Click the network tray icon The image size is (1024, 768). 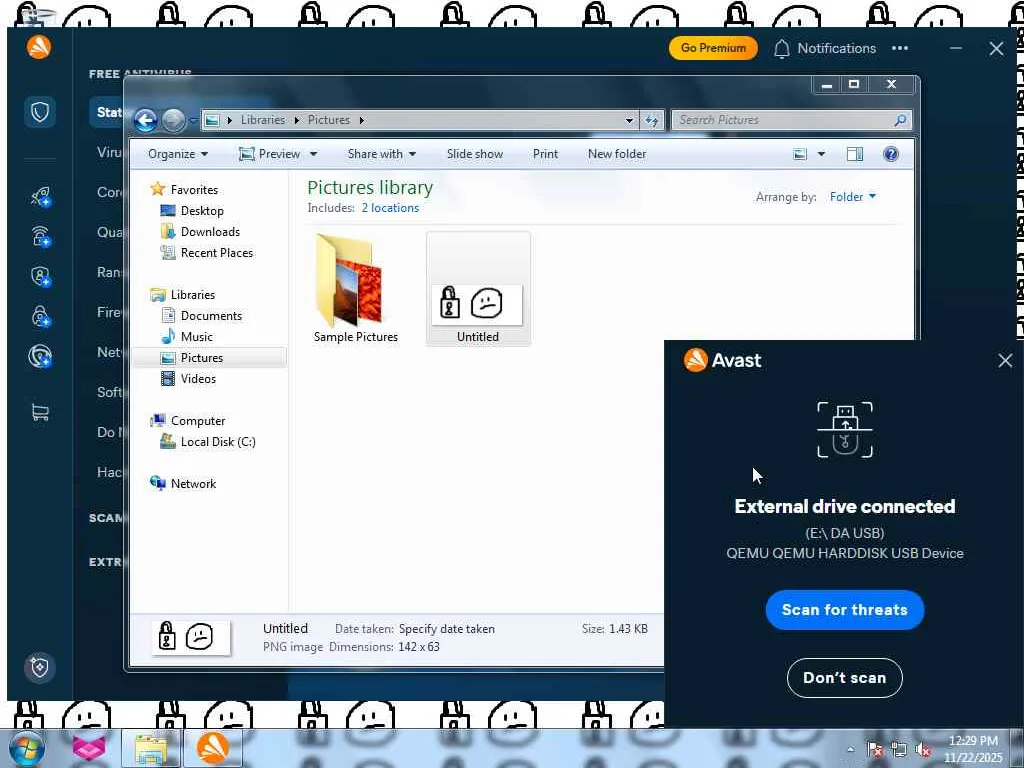[899, 750]
